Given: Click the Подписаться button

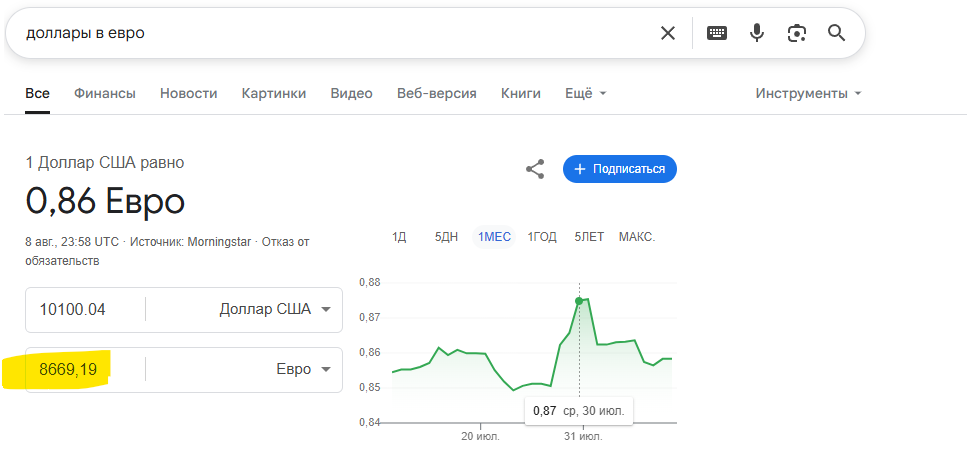Looking at the screenshot, I should (620, 169).
